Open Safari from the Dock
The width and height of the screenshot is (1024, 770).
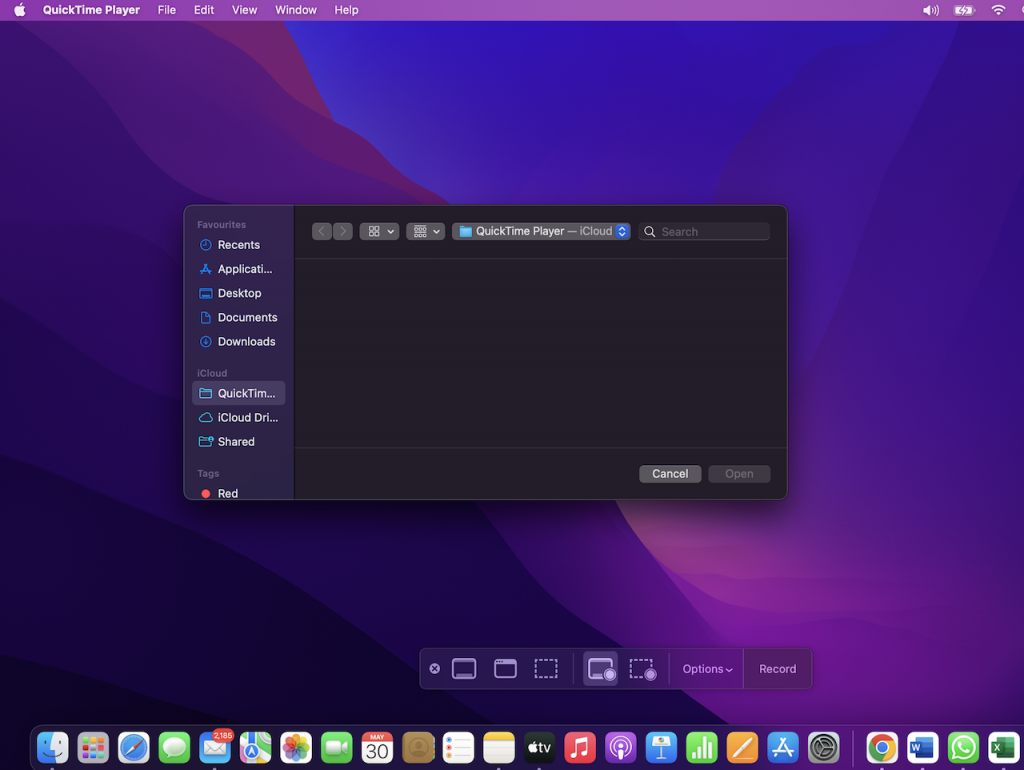133,747
